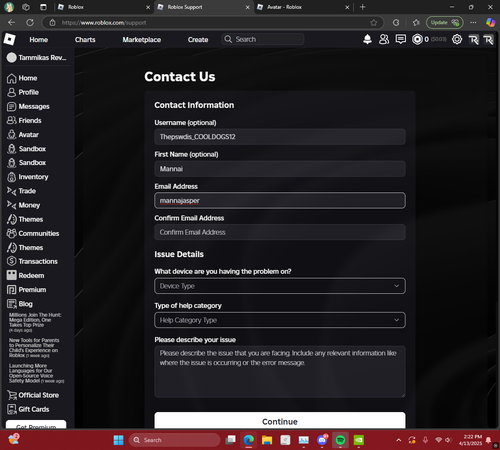The height and width of the screenshot is (450, 500).
Task: Open the Robux balance icon
Action: coord(417,39)
